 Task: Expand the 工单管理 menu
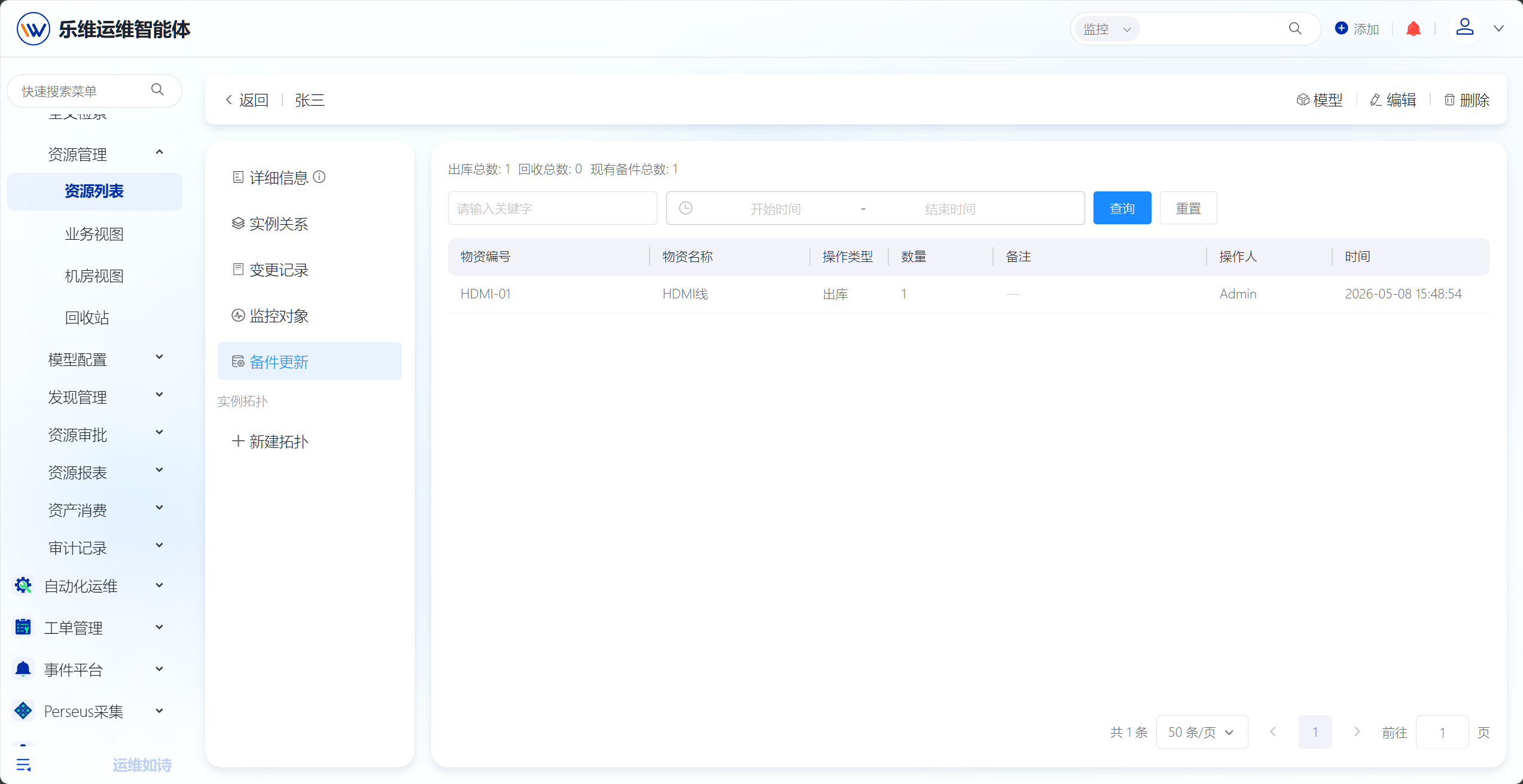[159, 627]
